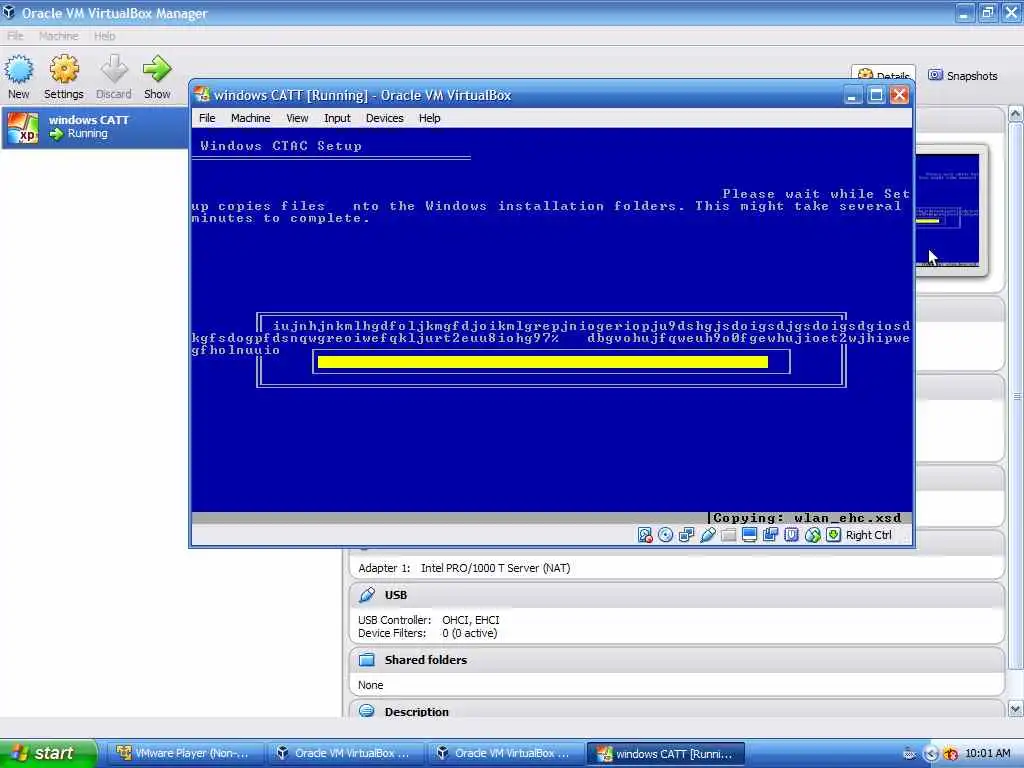
Task: Click the shared folders indicator in VM status bar
Action: click(x=728, y=535)
